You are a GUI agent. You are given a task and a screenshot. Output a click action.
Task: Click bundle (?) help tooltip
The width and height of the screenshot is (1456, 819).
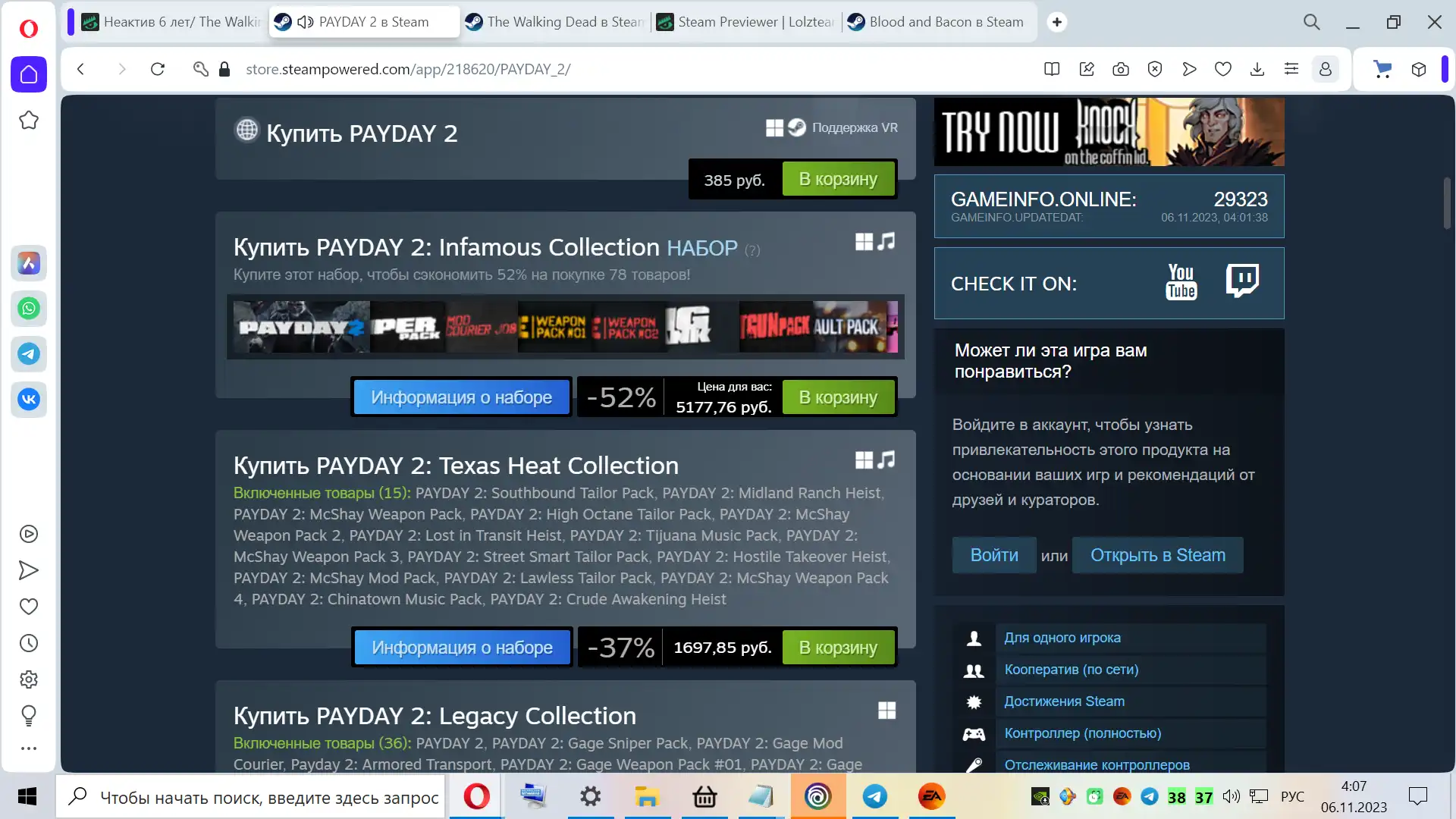click(752, 250)
